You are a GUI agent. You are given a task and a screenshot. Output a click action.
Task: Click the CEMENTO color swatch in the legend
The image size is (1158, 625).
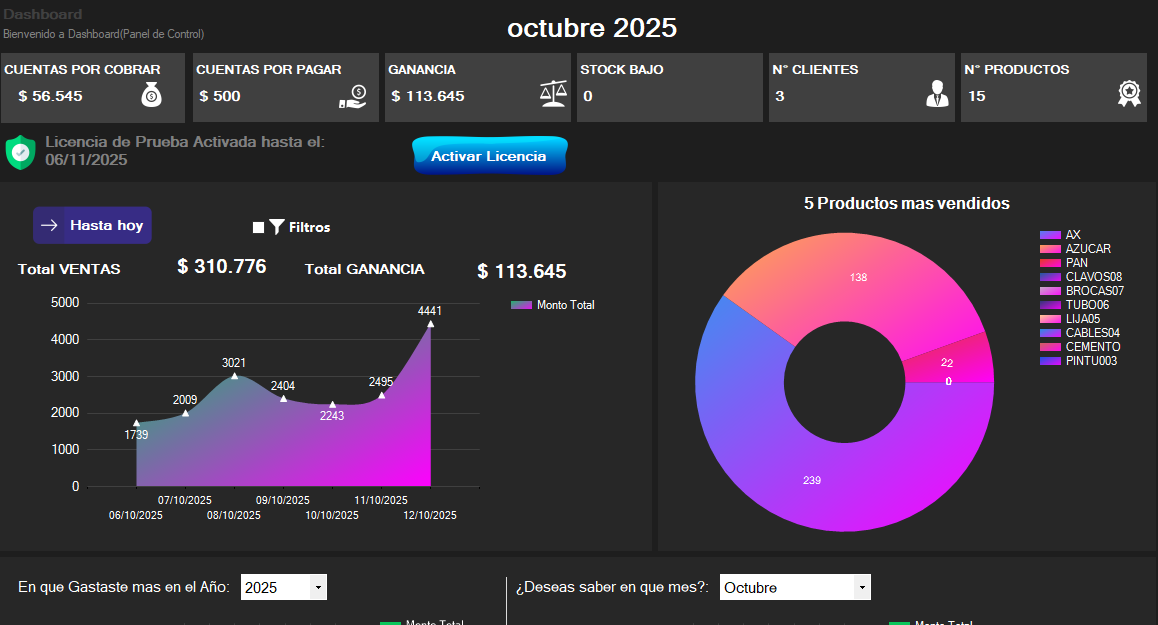[x=1050, y=346]
